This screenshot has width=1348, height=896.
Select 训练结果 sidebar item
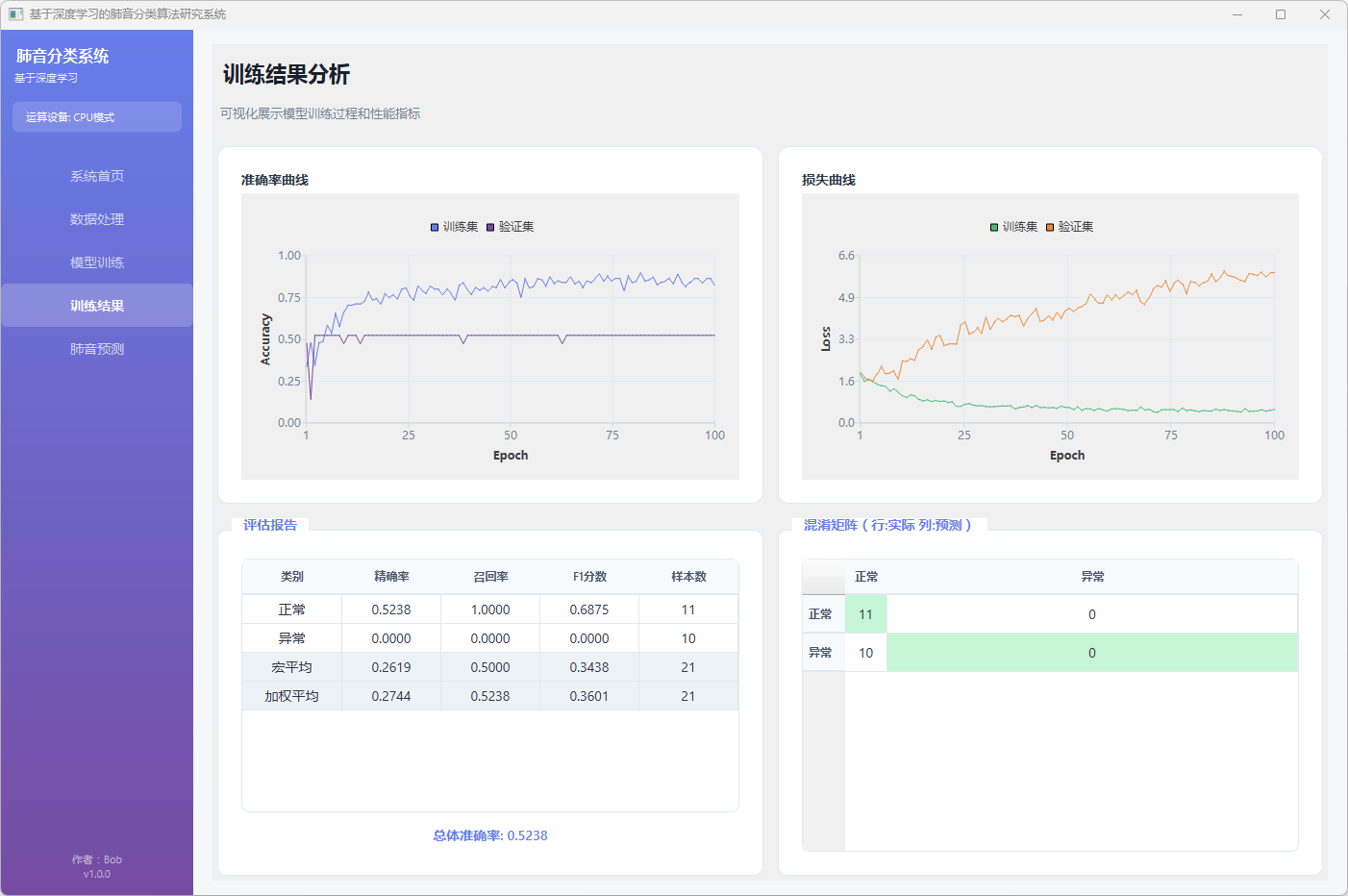click(97, 306)
